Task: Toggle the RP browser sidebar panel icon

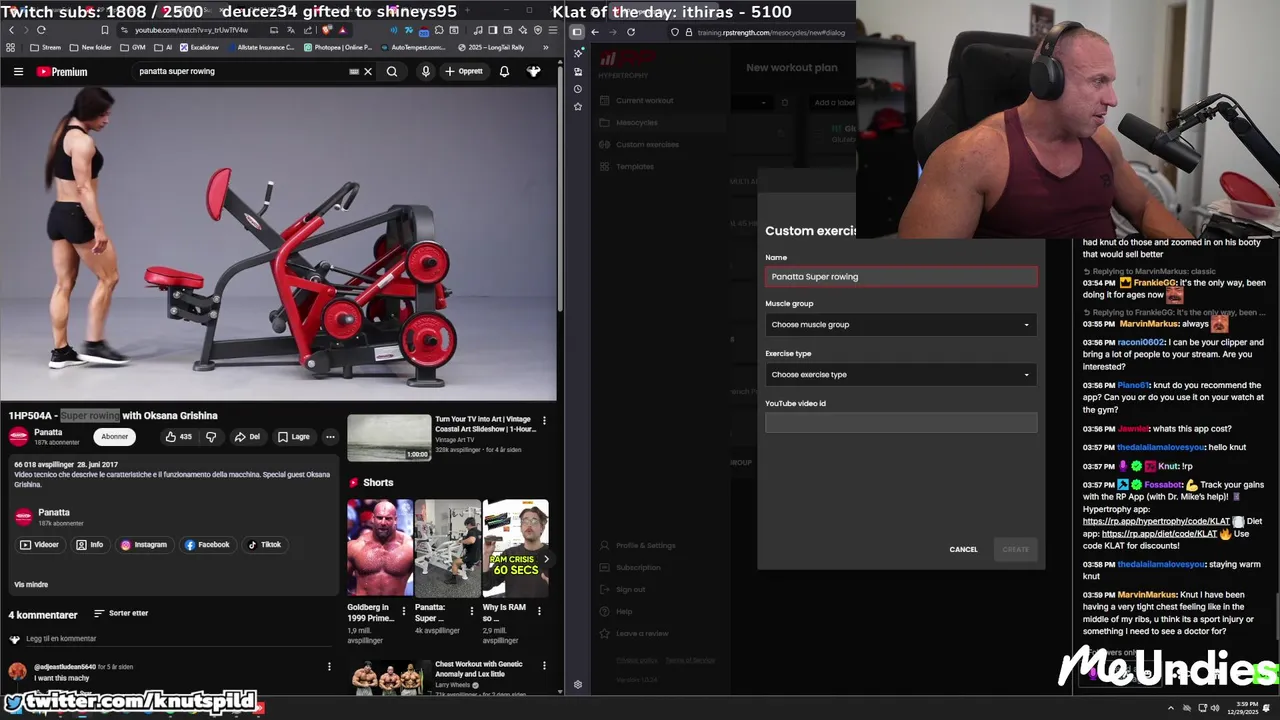Action: click(x=577, y=32)
